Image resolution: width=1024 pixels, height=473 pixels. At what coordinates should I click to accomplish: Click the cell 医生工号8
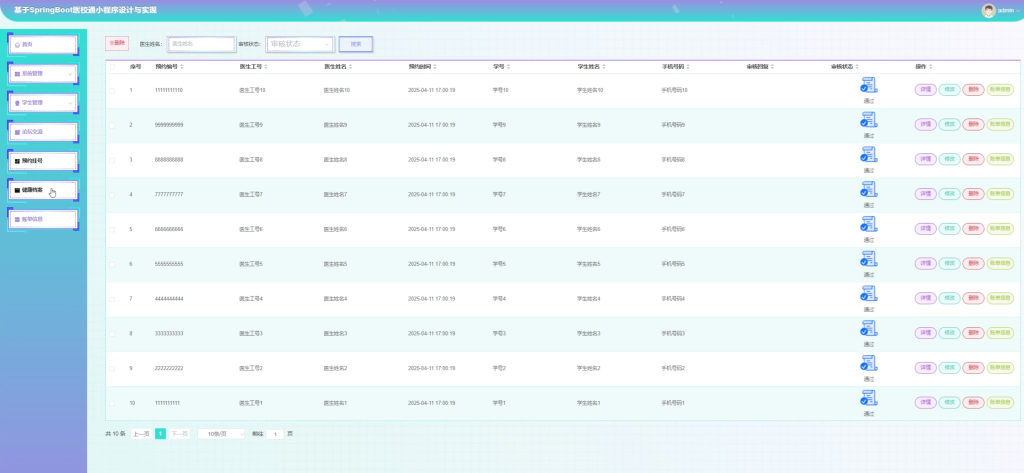(x=251, y=159)
